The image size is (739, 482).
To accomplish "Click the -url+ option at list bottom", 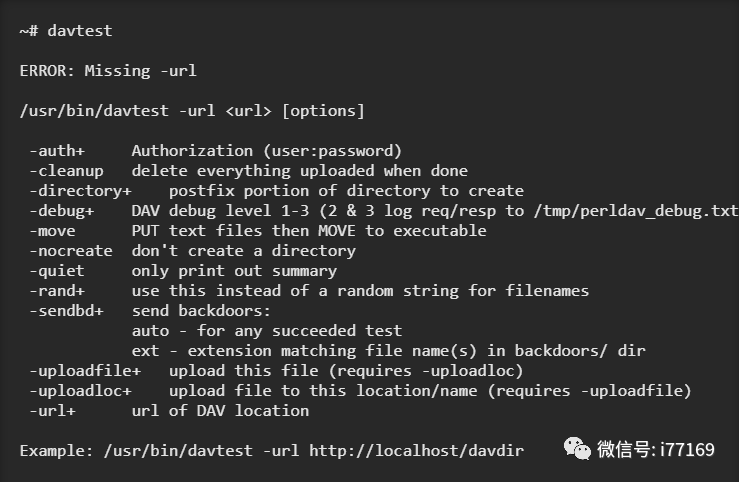I will [52, 411].
